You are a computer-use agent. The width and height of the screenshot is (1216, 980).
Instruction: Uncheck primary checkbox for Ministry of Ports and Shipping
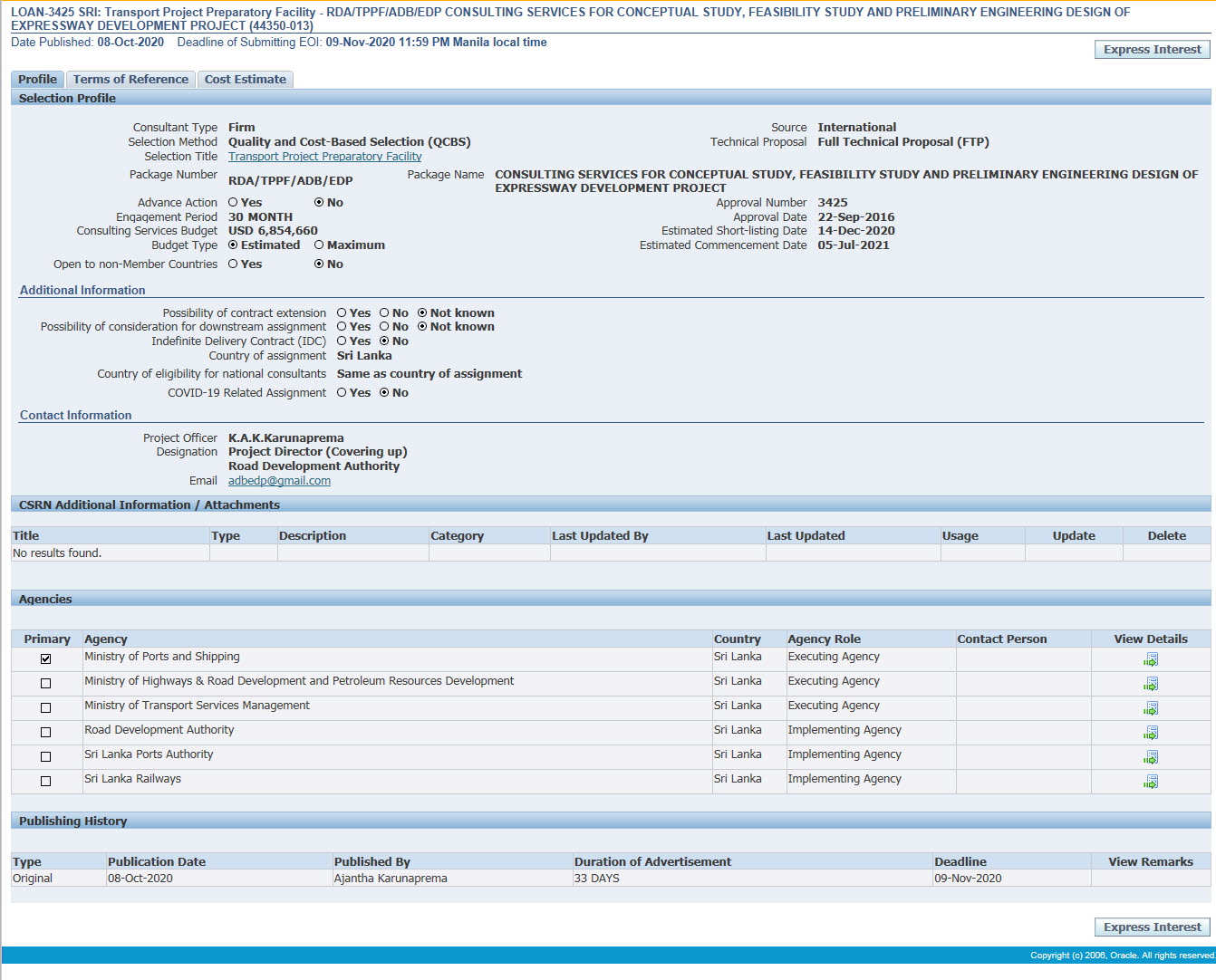click(46, 659)
